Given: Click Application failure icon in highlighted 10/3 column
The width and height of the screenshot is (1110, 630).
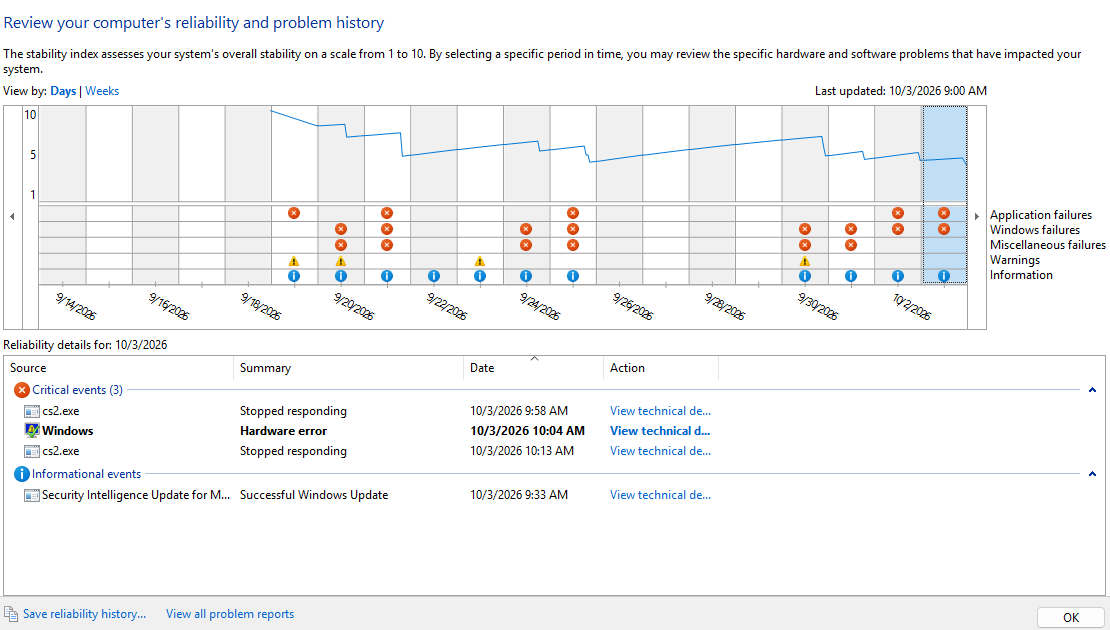Looking at the screenshot, I should (944, 213).
